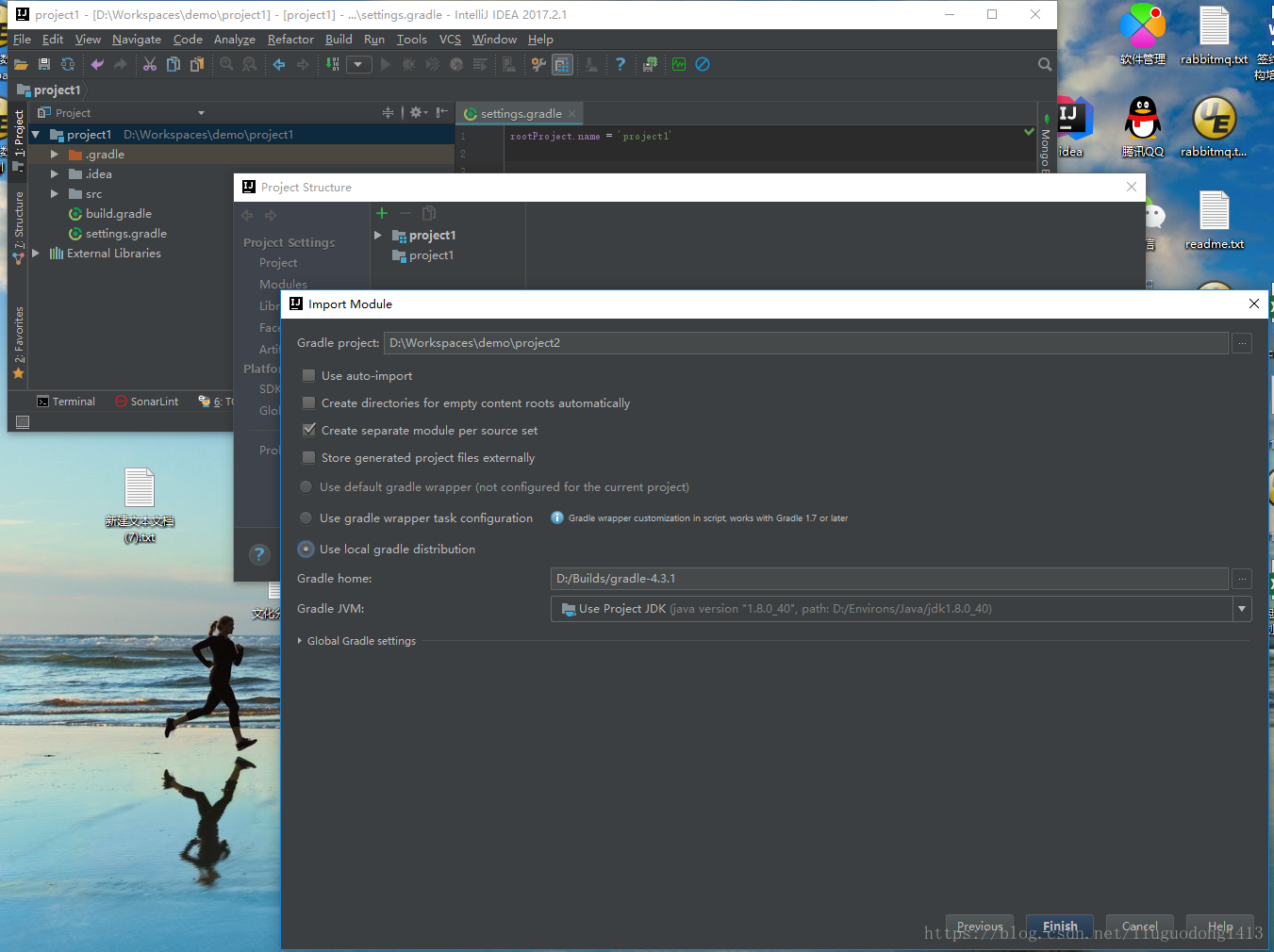The width and height of the screenshot is (1274, 952).
Task: Click the Synchronize toolbar icon
Action: point(68,64)
